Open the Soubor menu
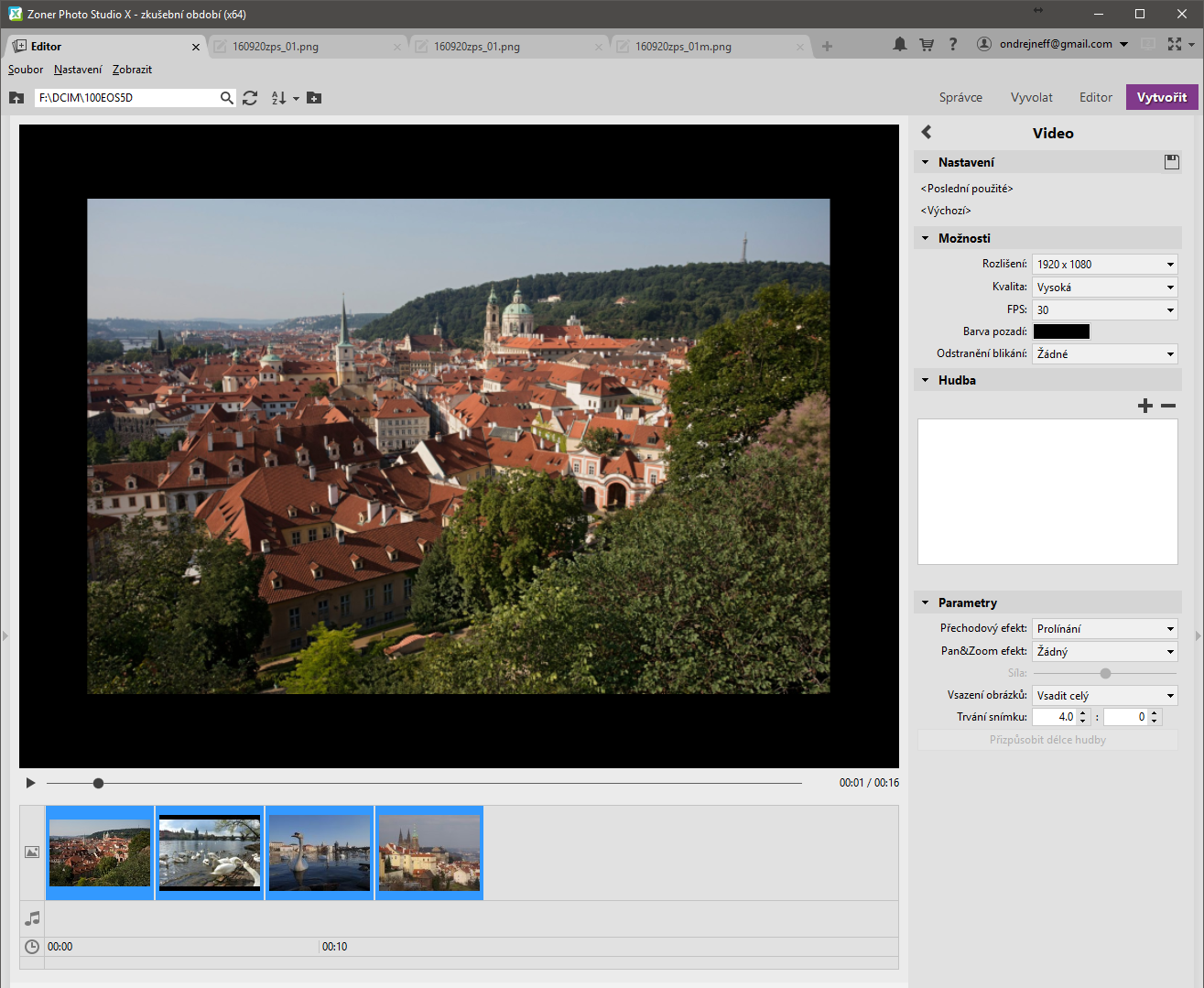Viewport: 1204px width, 988px height. (26, 70)
